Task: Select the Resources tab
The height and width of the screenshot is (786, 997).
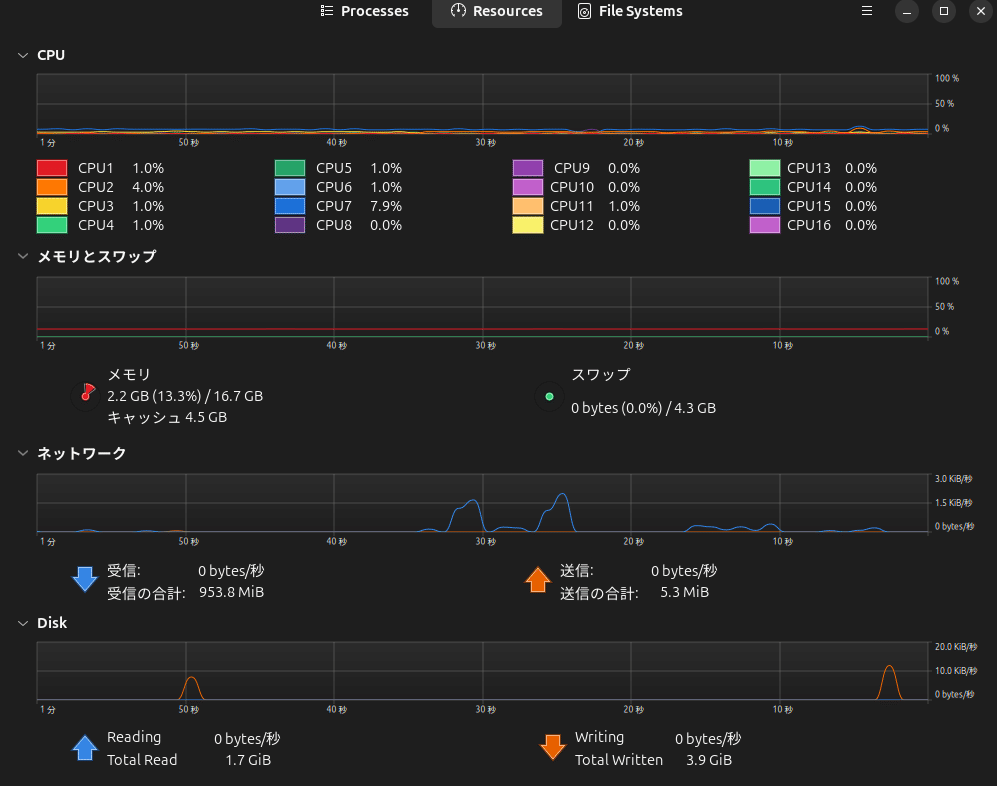Action: tap(497, 11)
